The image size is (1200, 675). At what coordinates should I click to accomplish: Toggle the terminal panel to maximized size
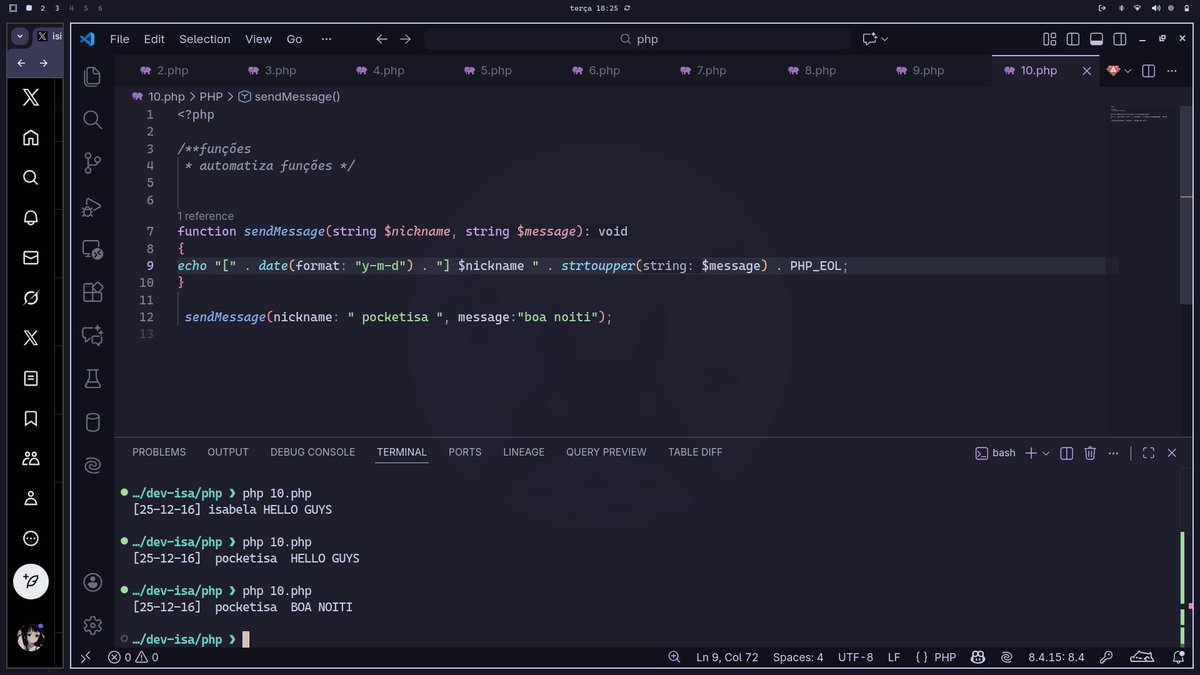(1148, 453)
